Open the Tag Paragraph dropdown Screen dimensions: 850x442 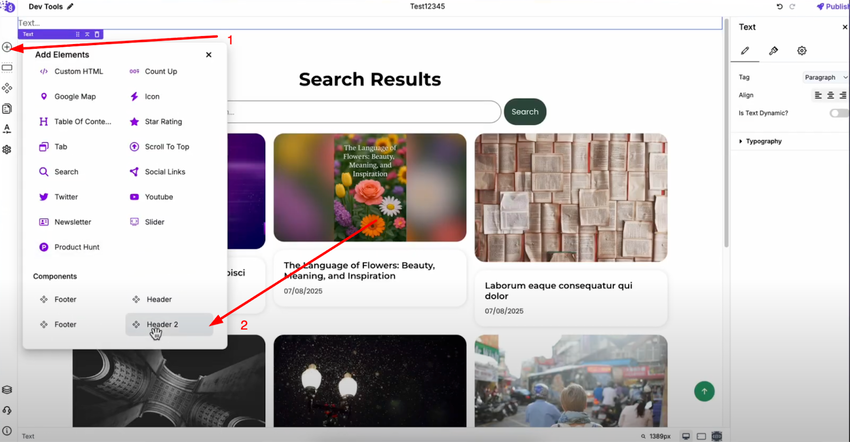tap(825, 78)
